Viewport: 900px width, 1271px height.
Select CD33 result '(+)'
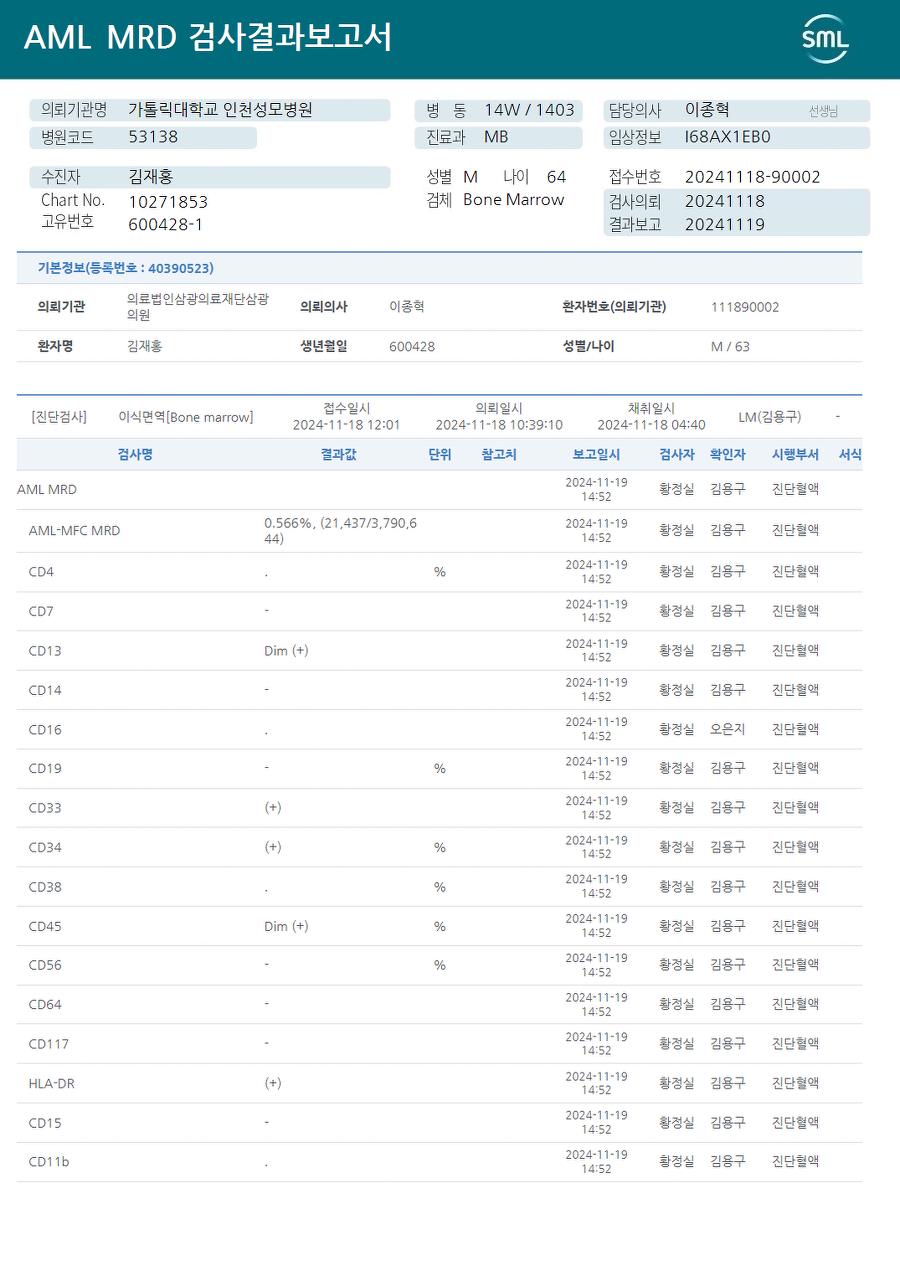click(273, 808)
